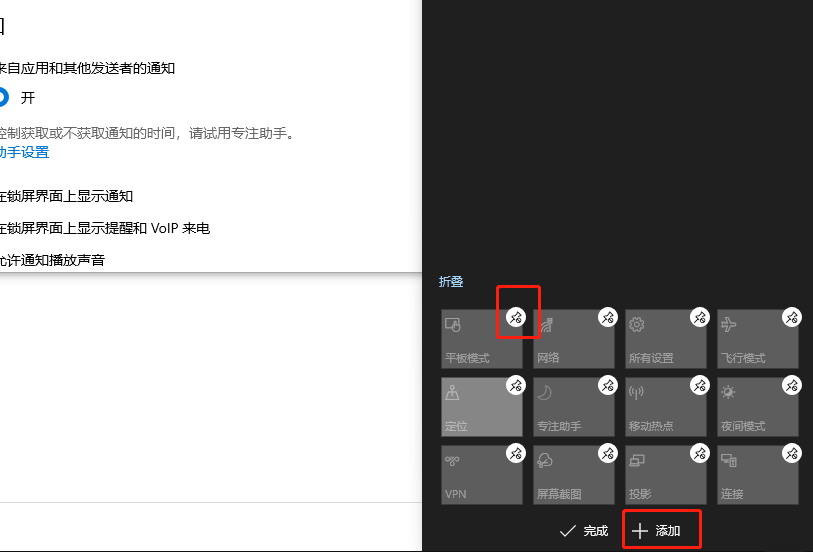Select the 连接 connect tile

[758, 475]
